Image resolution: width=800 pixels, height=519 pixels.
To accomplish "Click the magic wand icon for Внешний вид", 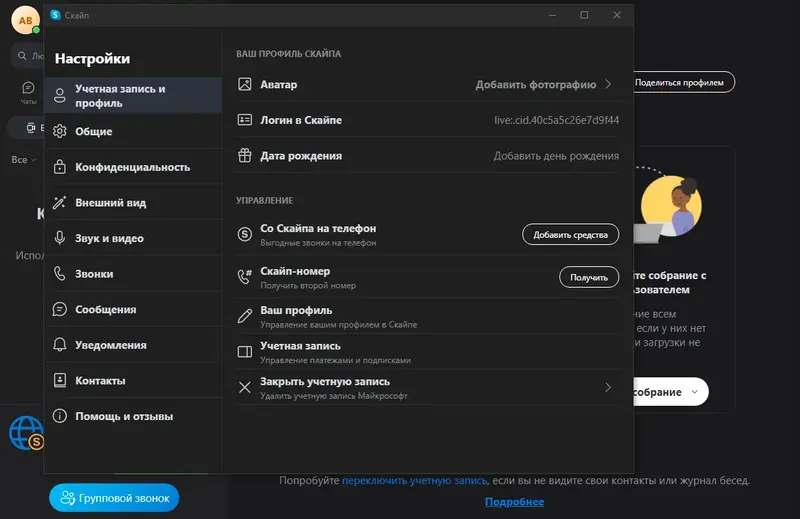I will coord(60,203).
